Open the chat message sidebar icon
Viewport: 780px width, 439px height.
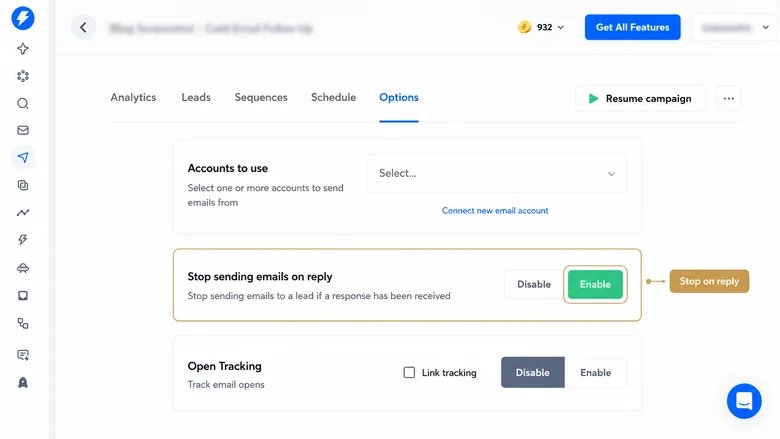tap(23, 355)
